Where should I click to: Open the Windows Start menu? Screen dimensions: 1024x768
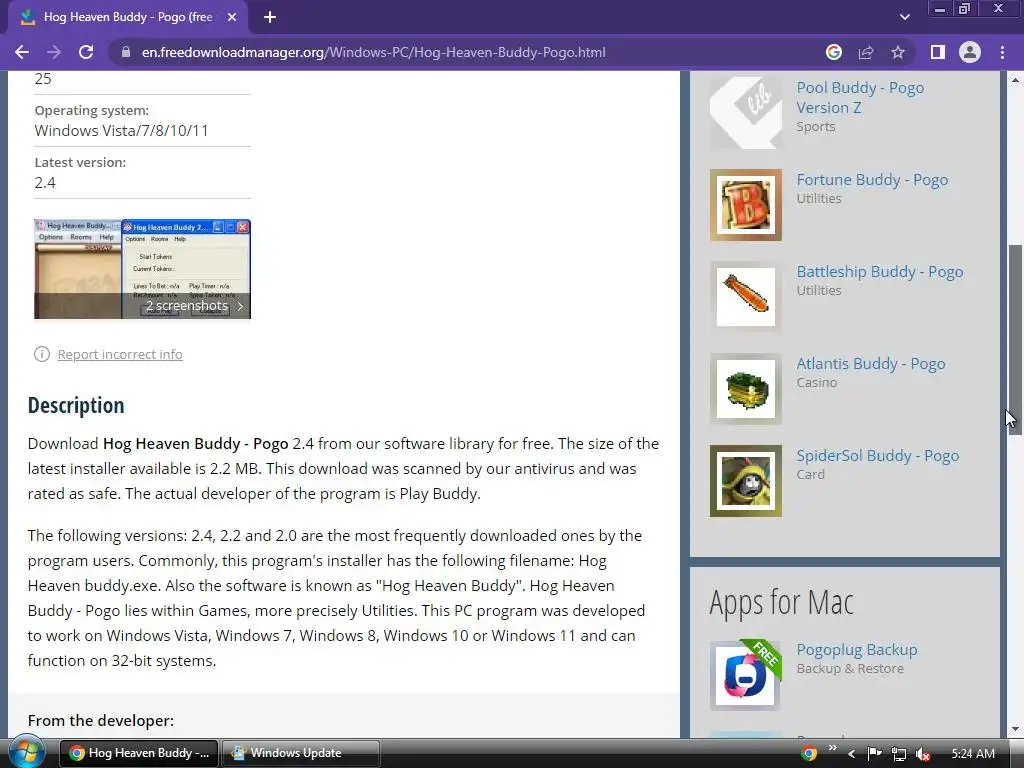25,753
